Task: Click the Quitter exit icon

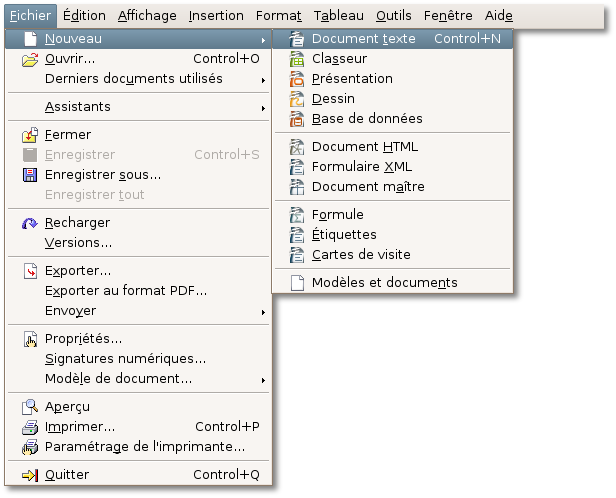Action: pos(30,475)
